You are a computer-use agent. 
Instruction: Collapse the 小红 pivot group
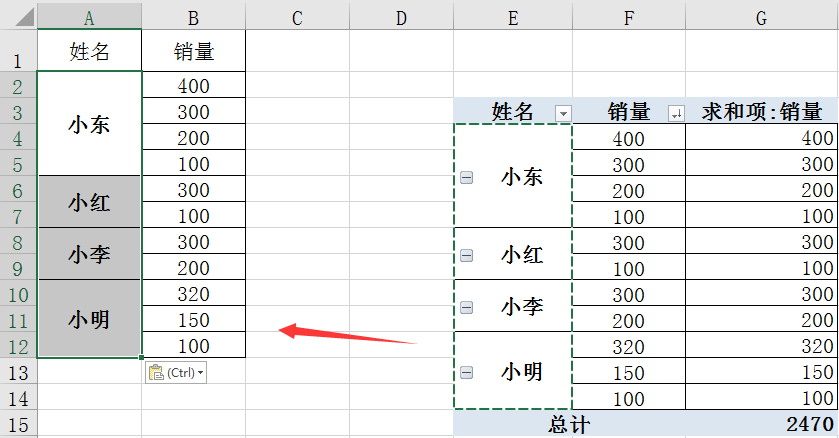pyautogui.click(x=467, y=255)
